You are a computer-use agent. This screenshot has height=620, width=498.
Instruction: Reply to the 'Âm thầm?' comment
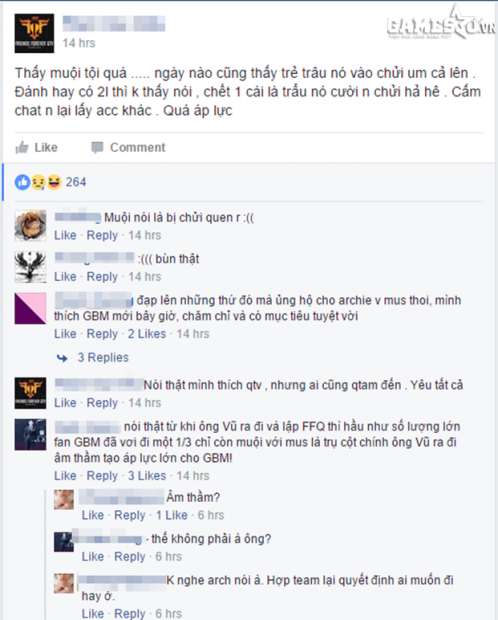click(x=130, y=515)
